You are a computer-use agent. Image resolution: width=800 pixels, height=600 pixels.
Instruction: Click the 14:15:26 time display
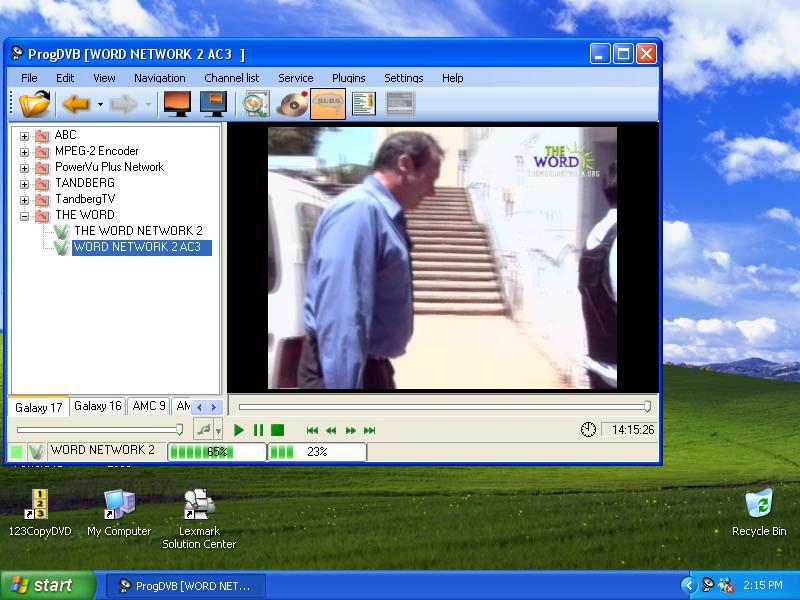click(633, 430)
